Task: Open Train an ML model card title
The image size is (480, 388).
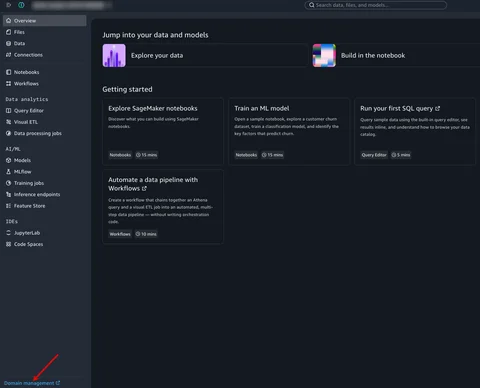Action: (262, 108)
